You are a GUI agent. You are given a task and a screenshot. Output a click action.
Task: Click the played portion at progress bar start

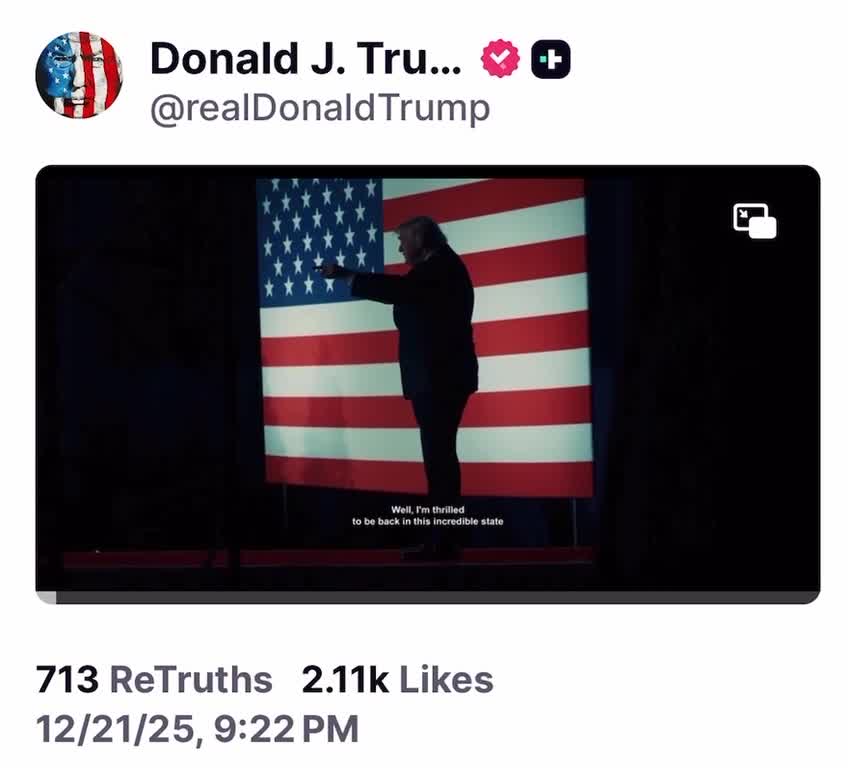47,598
